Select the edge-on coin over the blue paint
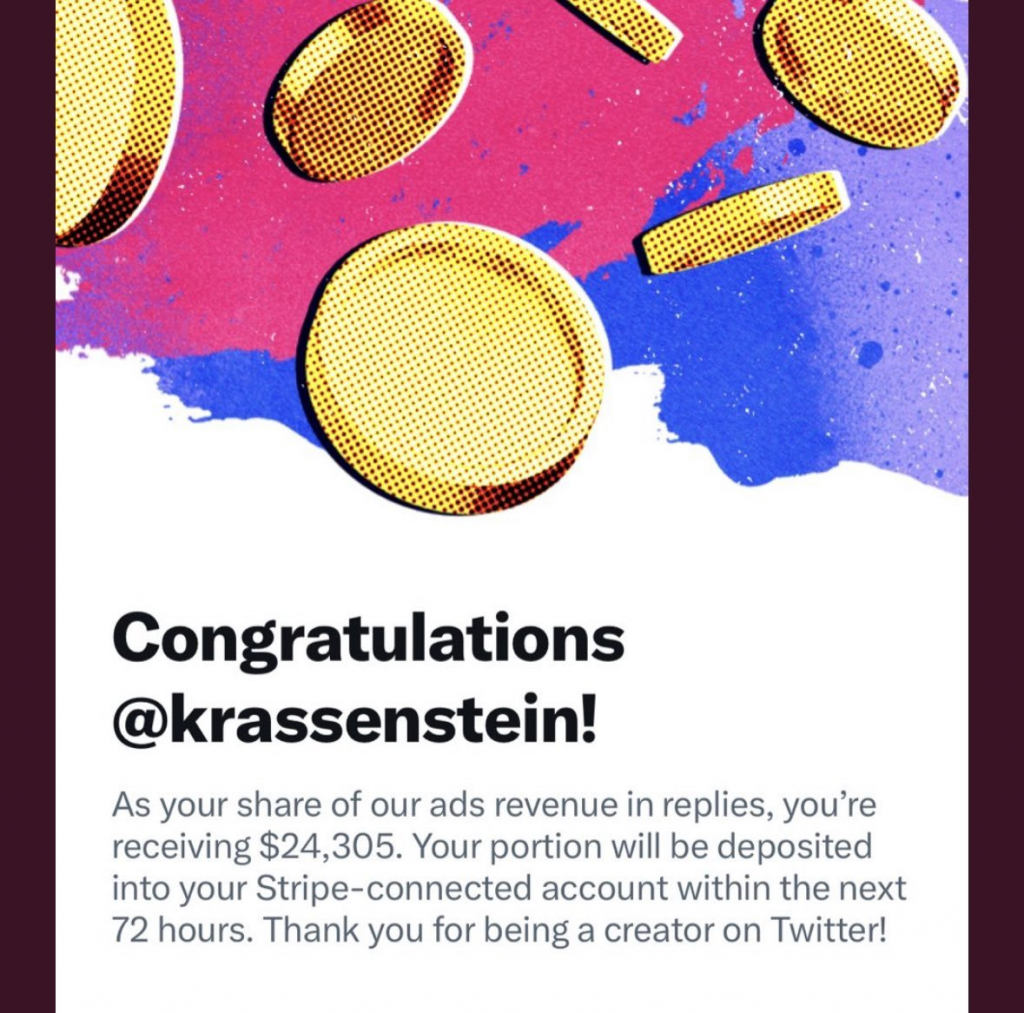Screen dimensions: 1024x1013 (x=743, y=222)
